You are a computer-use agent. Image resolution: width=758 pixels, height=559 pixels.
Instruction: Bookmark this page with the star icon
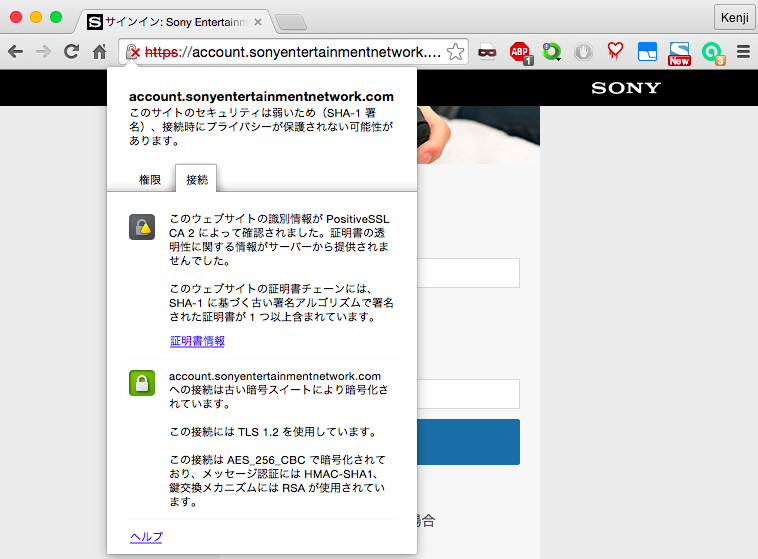(x=455, y=52)
